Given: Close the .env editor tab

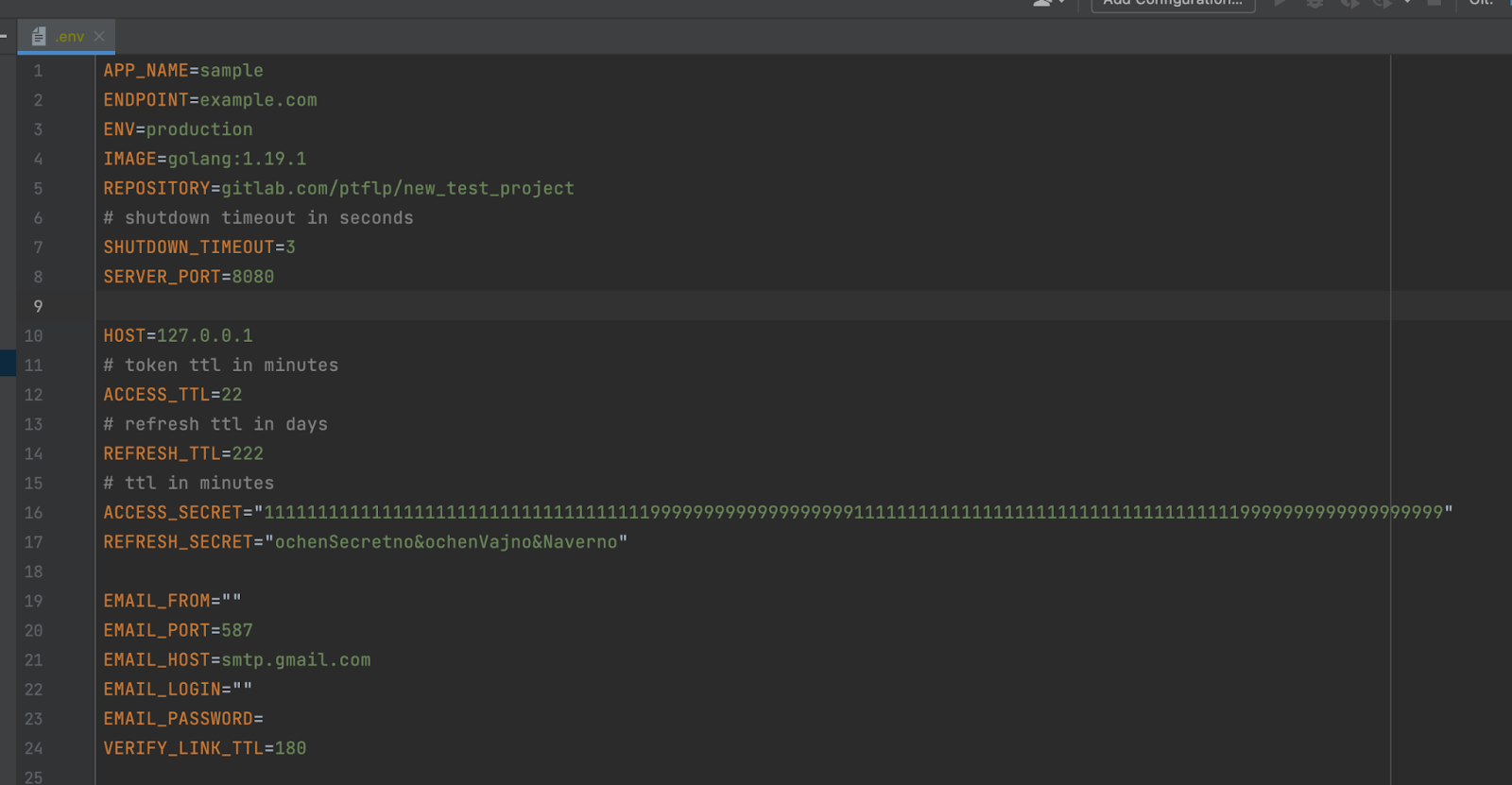Looking at the screenshot, I should point(99,37).
